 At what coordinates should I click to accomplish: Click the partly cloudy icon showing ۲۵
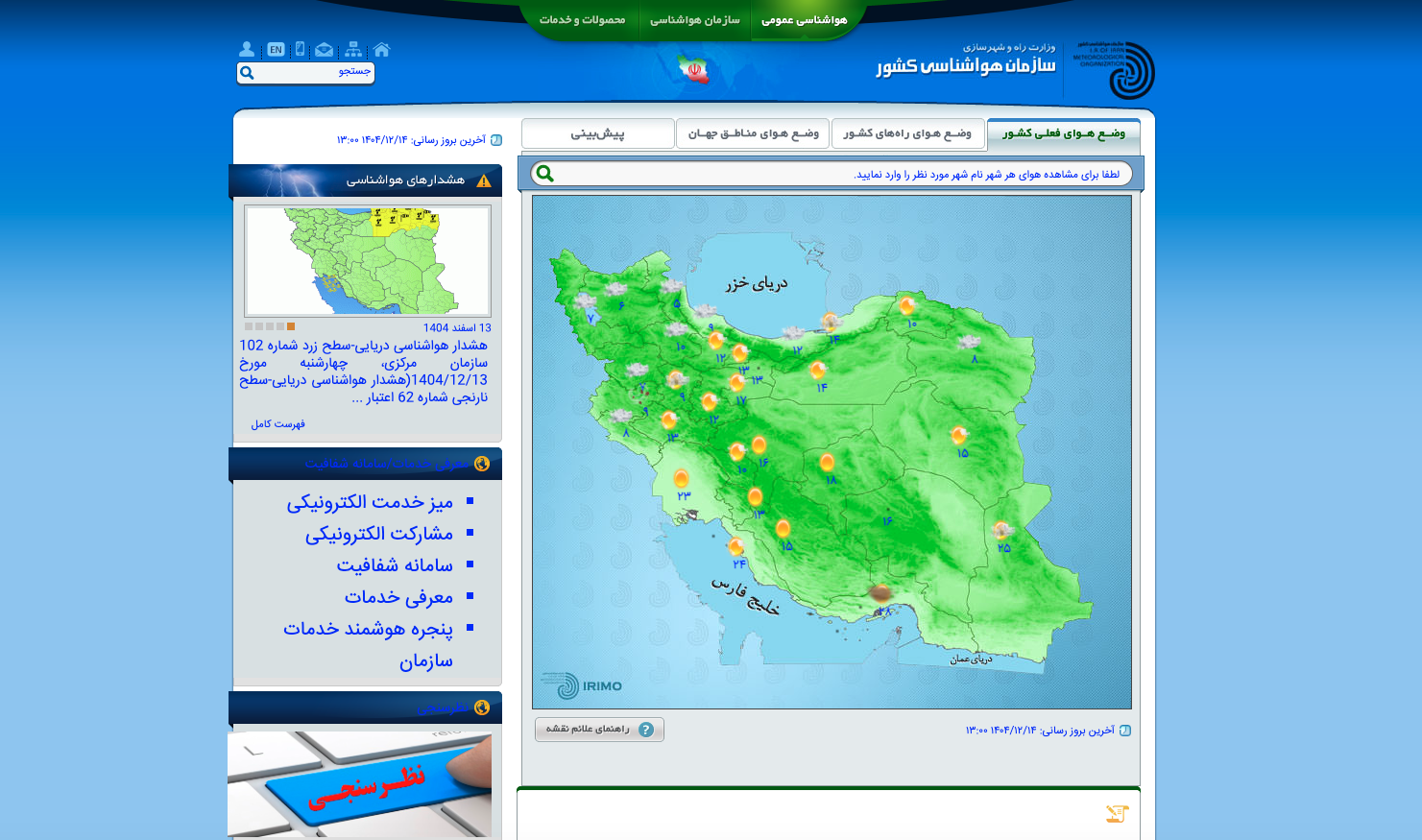point(1001,530)
